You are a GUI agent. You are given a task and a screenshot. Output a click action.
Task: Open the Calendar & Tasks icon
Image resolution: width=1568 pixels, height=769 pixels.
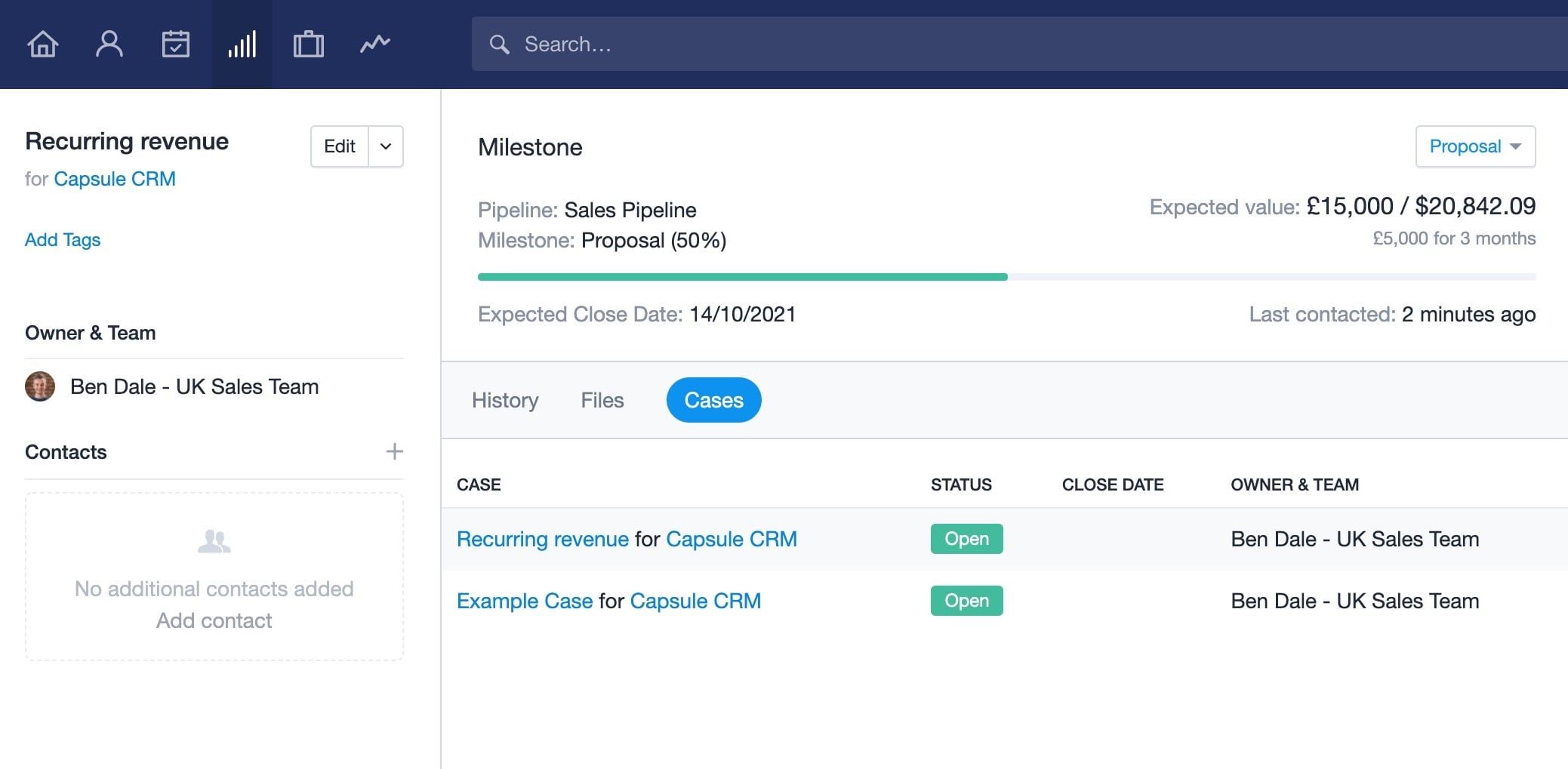coord(176,44)
